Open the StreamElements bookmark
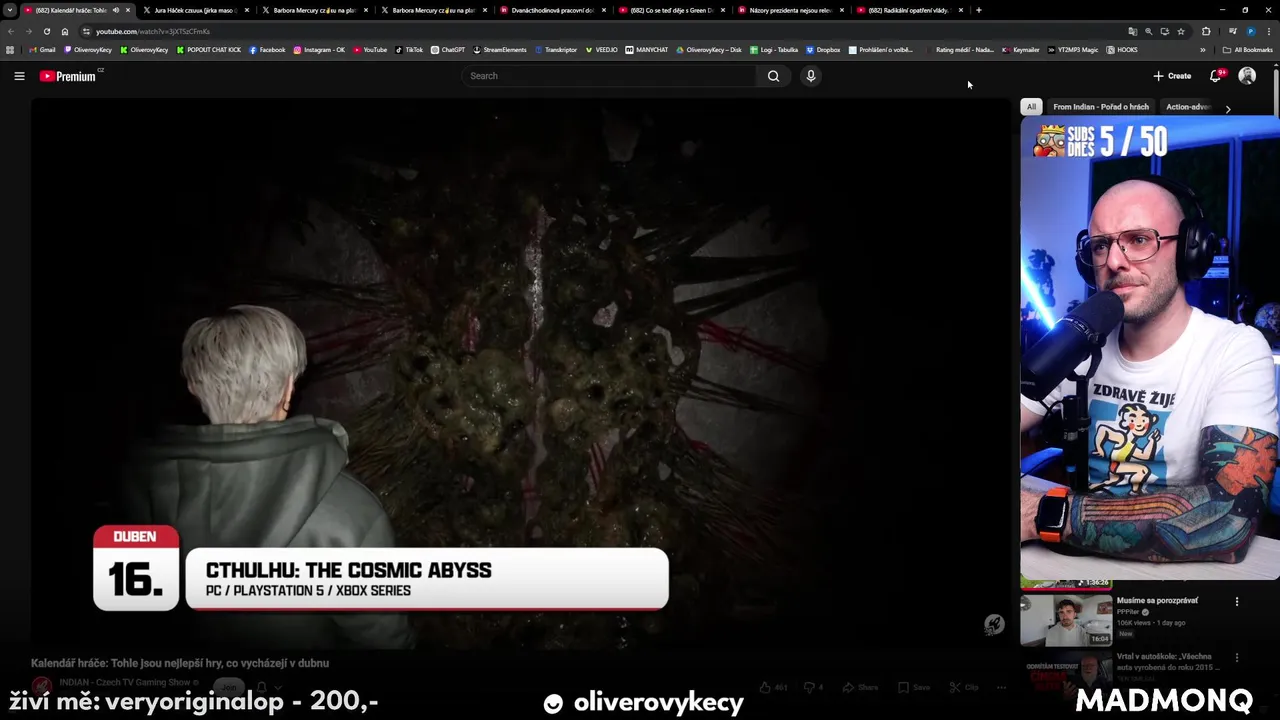 click(x=500, y=50)
